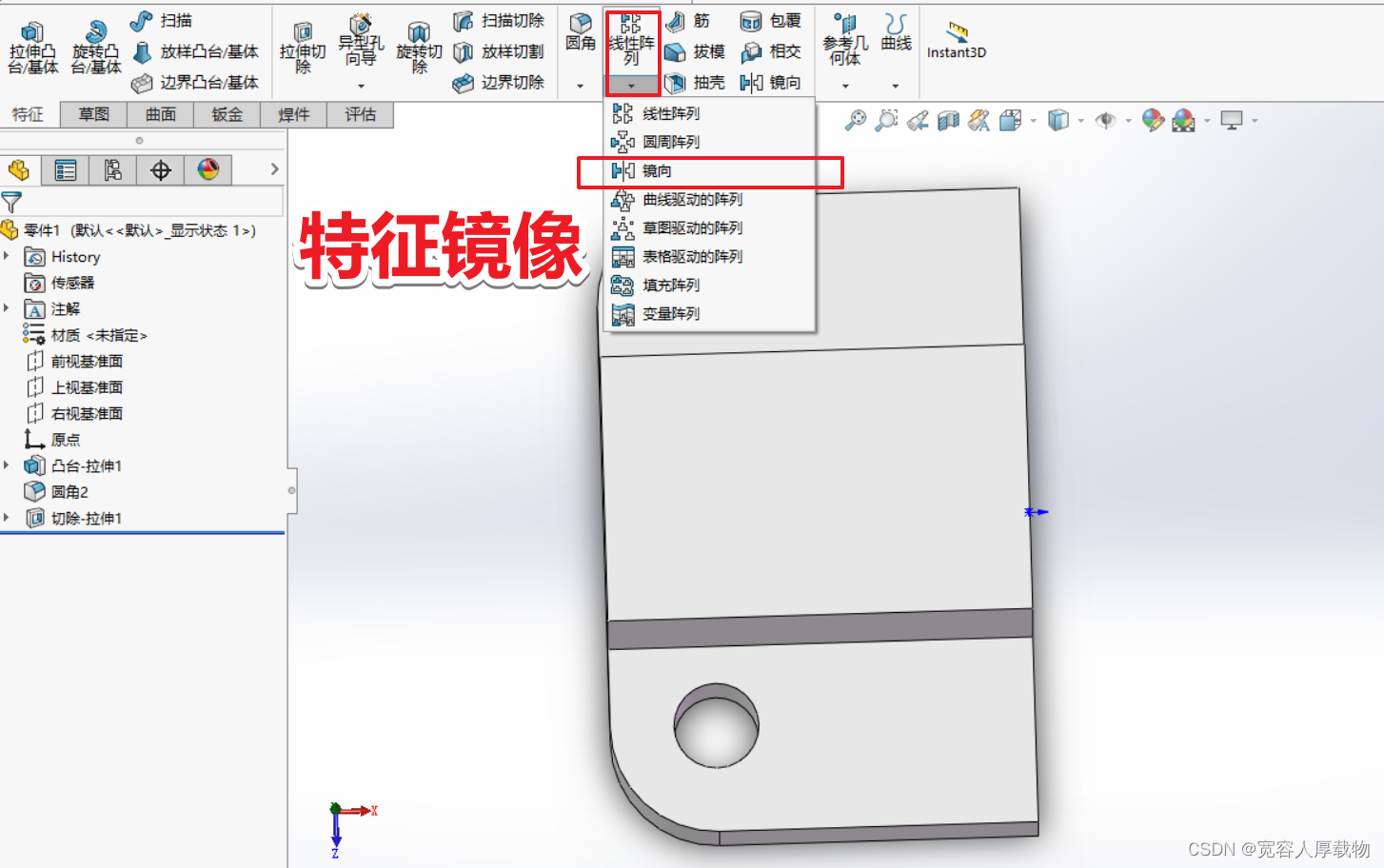Click the 放样凸台/基体 loft tool
This screenshot has height=868, width=1384.
(x=195, y=51)
